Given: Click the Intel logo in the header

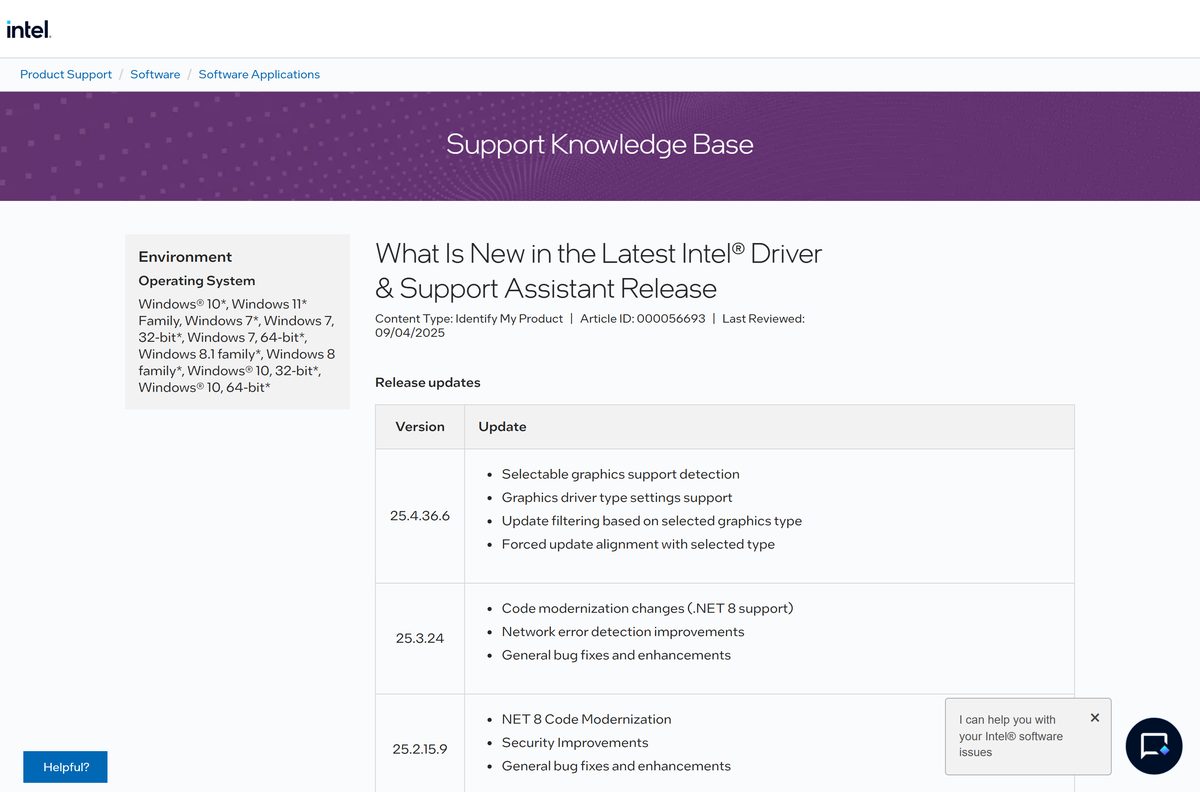Looking at the screenshot, I should coord(28,29).
